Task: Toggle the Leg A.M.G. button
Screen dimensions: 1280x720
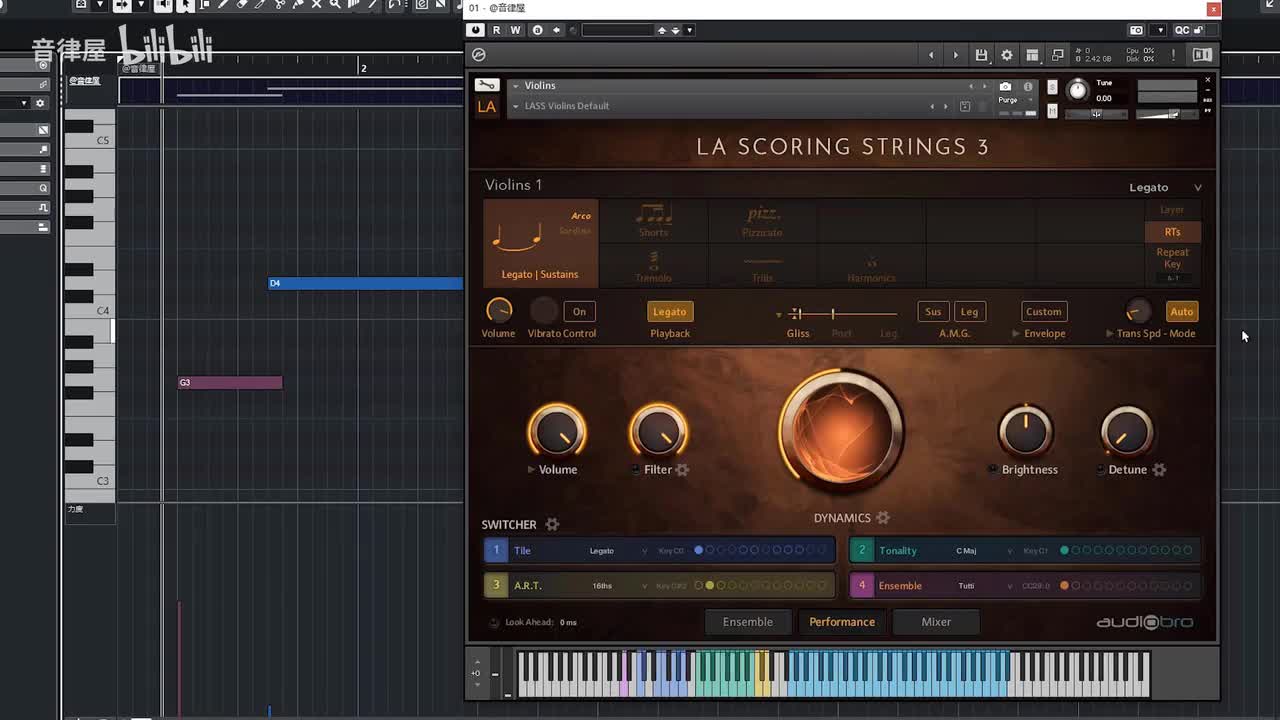Action: click(969, 312)
